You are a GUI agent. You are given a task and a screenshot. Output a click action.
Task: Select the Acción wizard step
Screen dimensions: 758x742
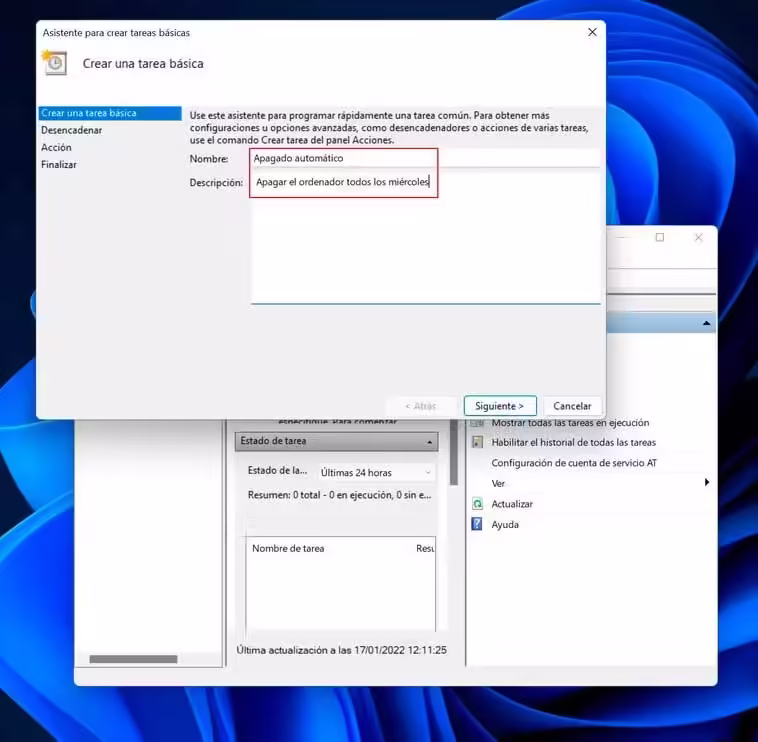(x=56, y=147)
